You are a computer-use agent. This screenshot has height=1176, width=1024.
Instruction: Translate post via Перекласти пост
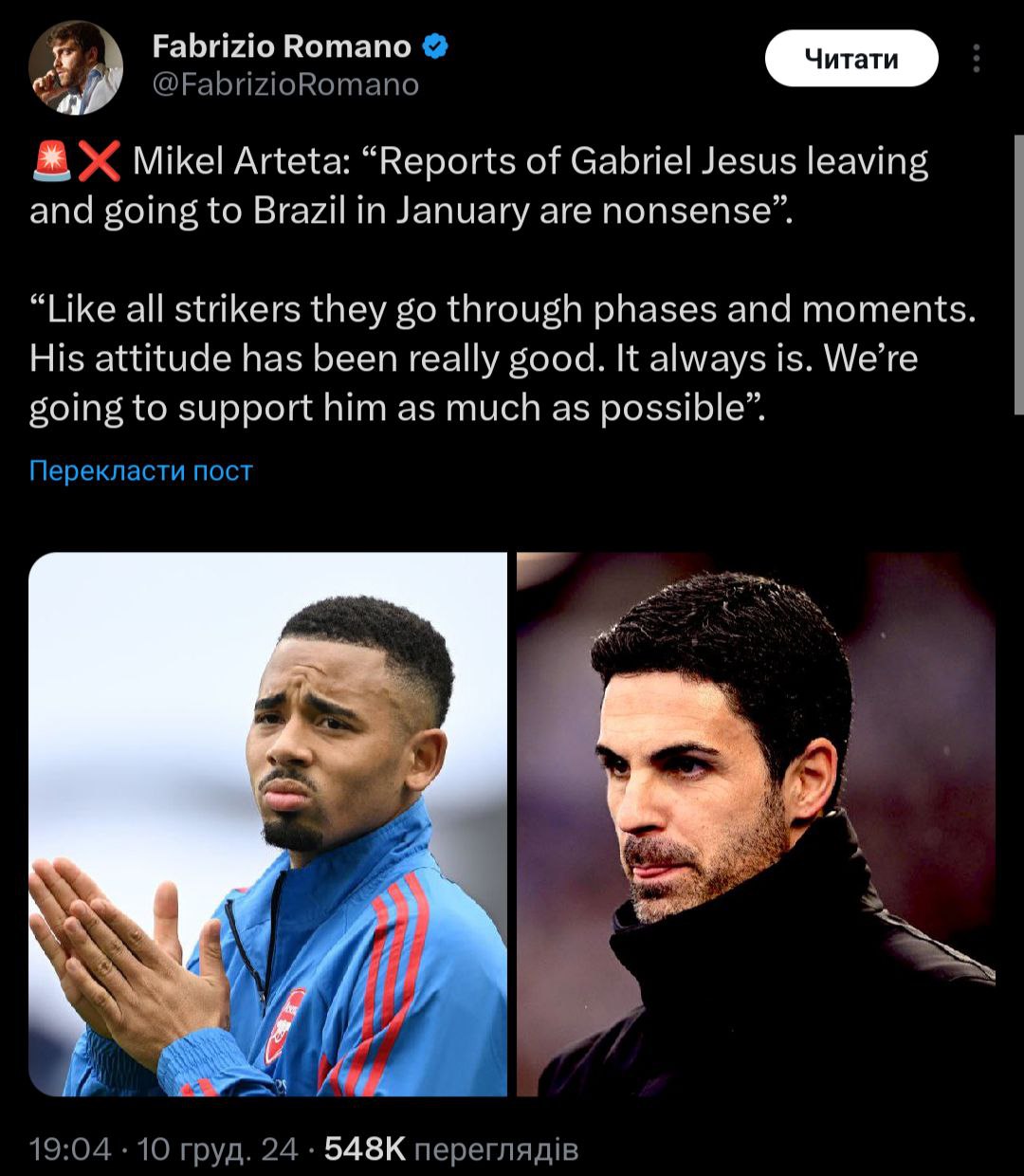141,470
